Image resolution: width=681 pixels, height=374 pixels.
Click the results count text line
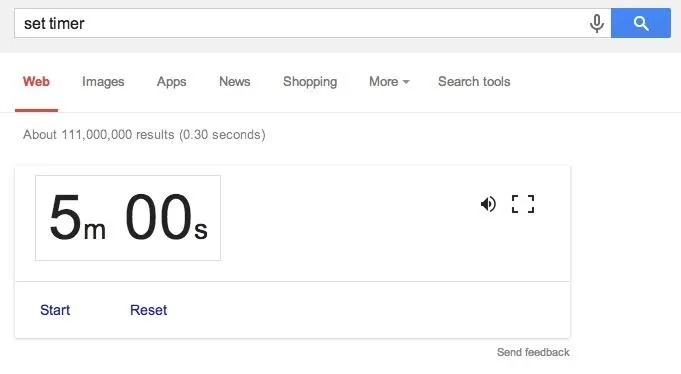(x=144, y=135)
